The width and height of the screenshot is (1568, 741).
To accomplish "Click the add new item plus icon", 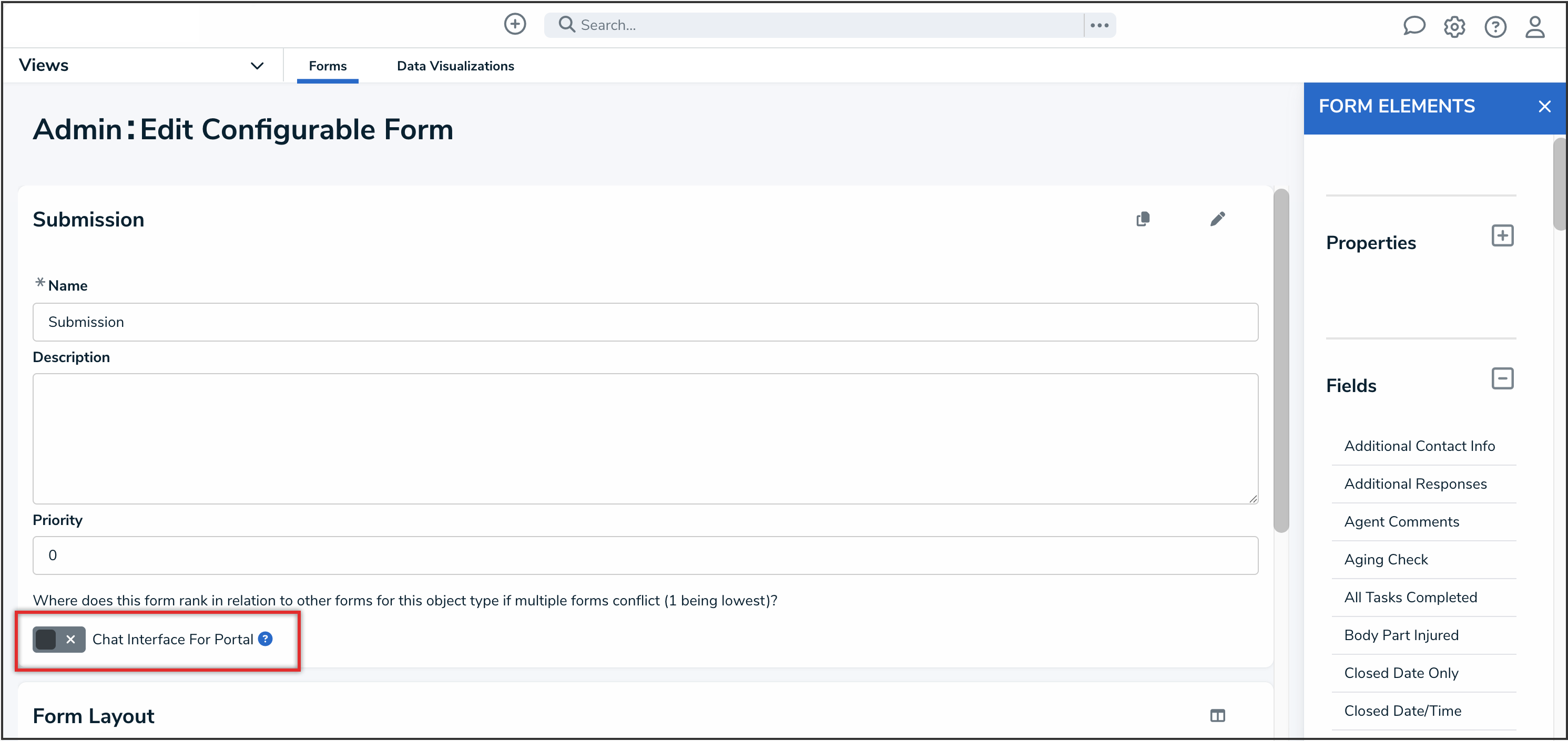I will [515, 24].
